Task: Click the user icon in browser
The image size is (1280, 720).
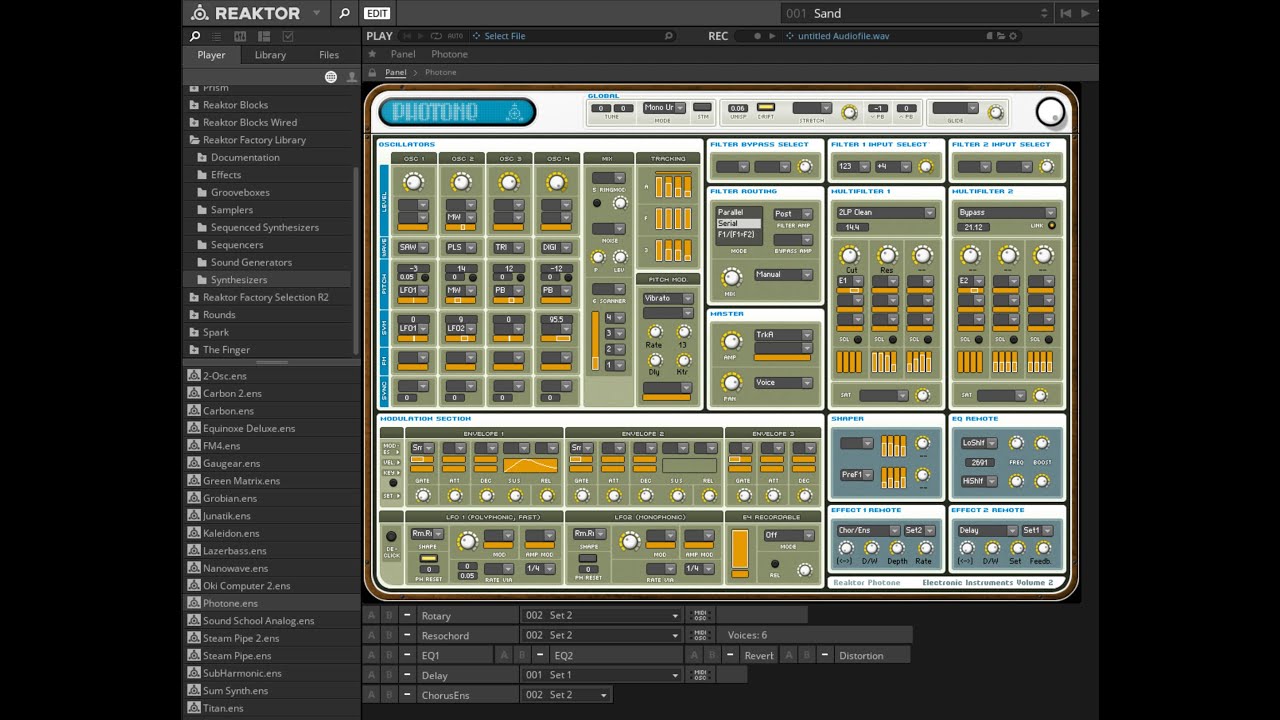Action: (351, 77)
